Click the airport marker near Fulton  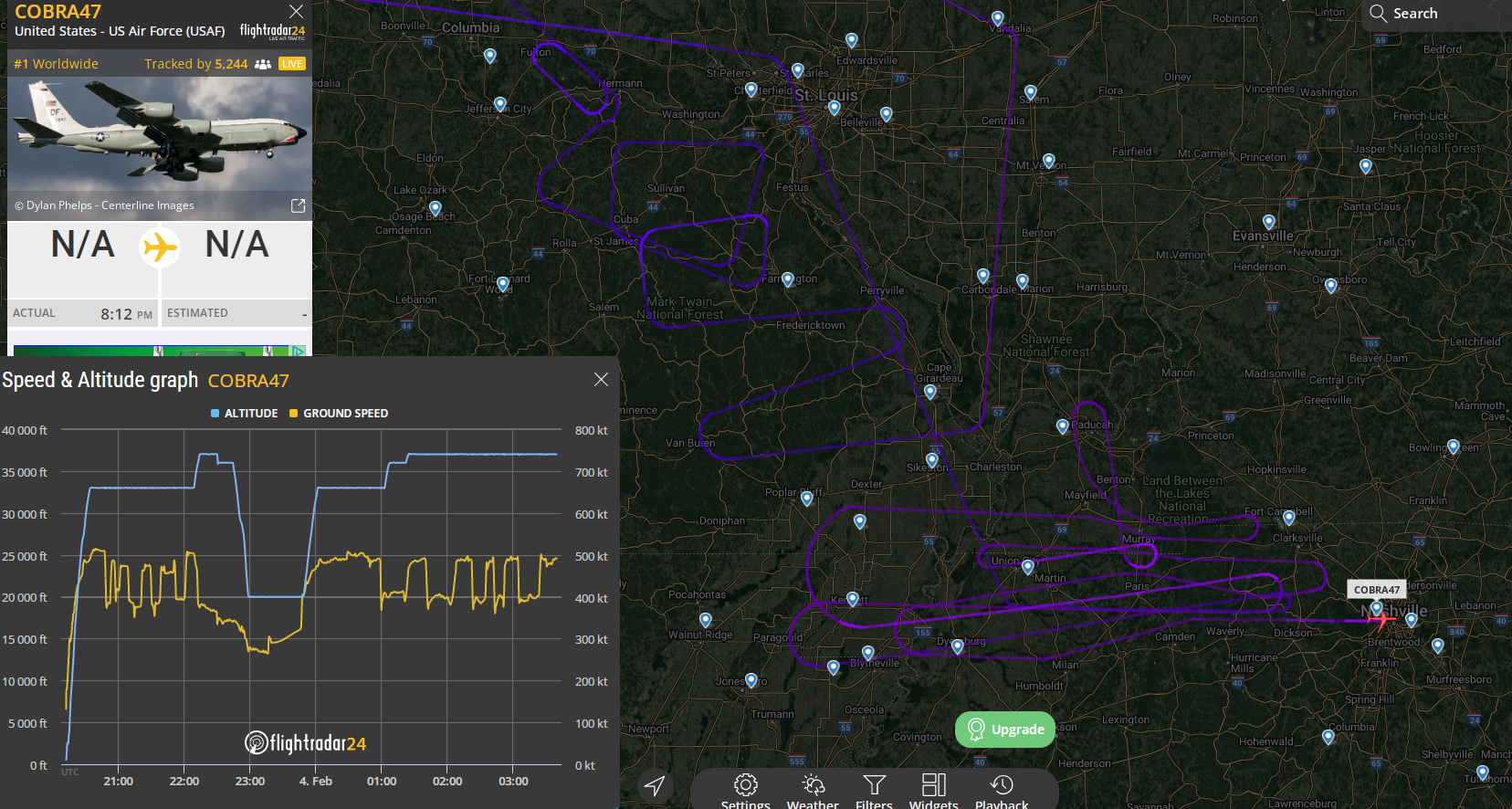pyautogui.click(x=490, y=56)
